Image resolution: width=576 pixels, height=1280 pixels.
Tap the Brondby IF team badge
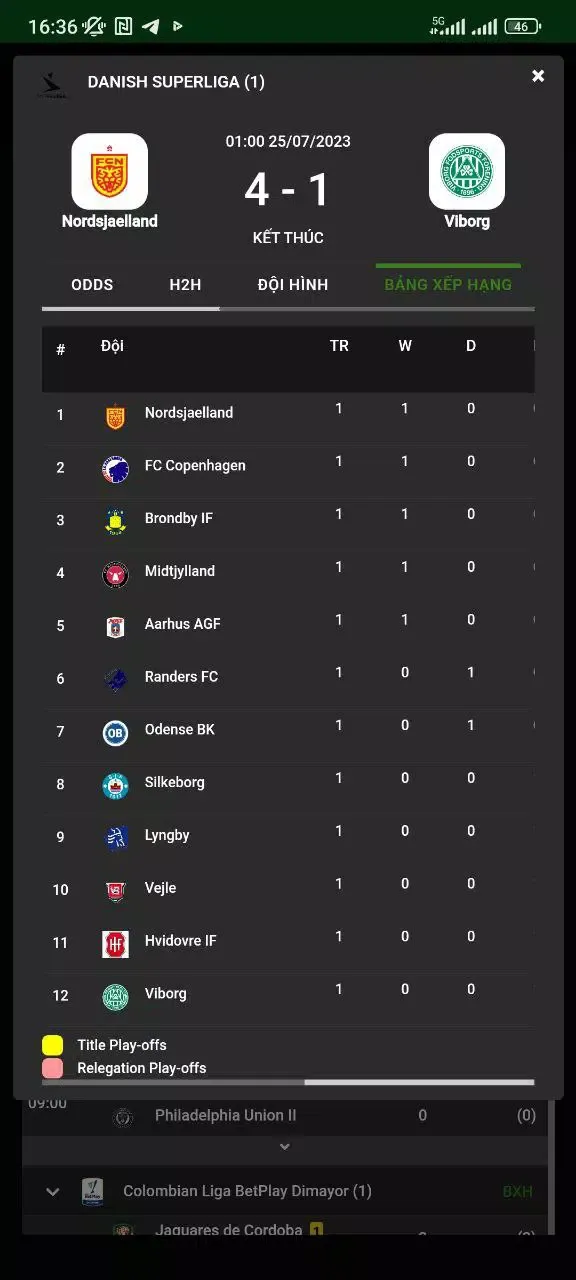tap(116, 522)
